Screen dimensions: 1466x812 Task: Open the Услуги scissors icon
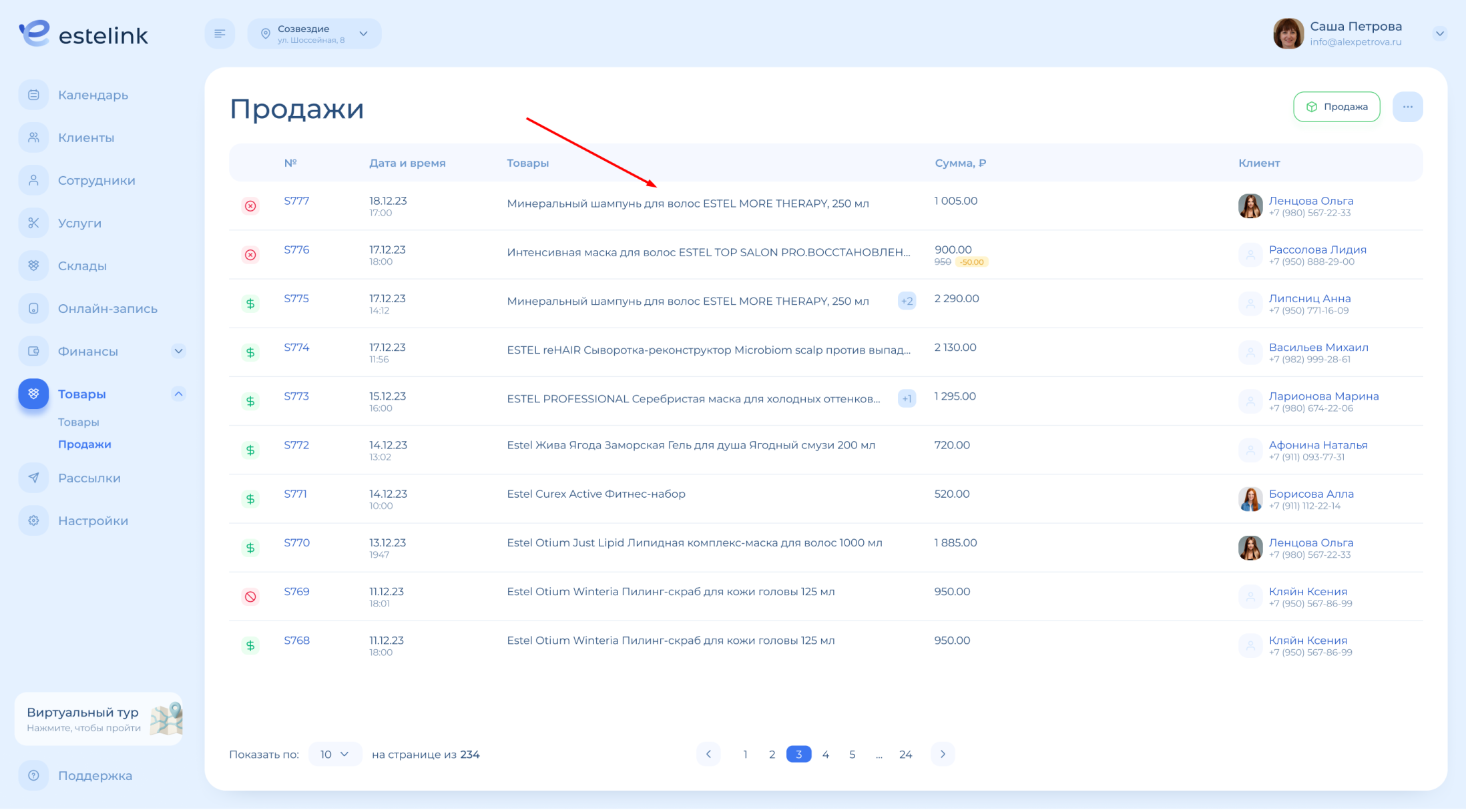pyautogui.click(x=33, y=223)
